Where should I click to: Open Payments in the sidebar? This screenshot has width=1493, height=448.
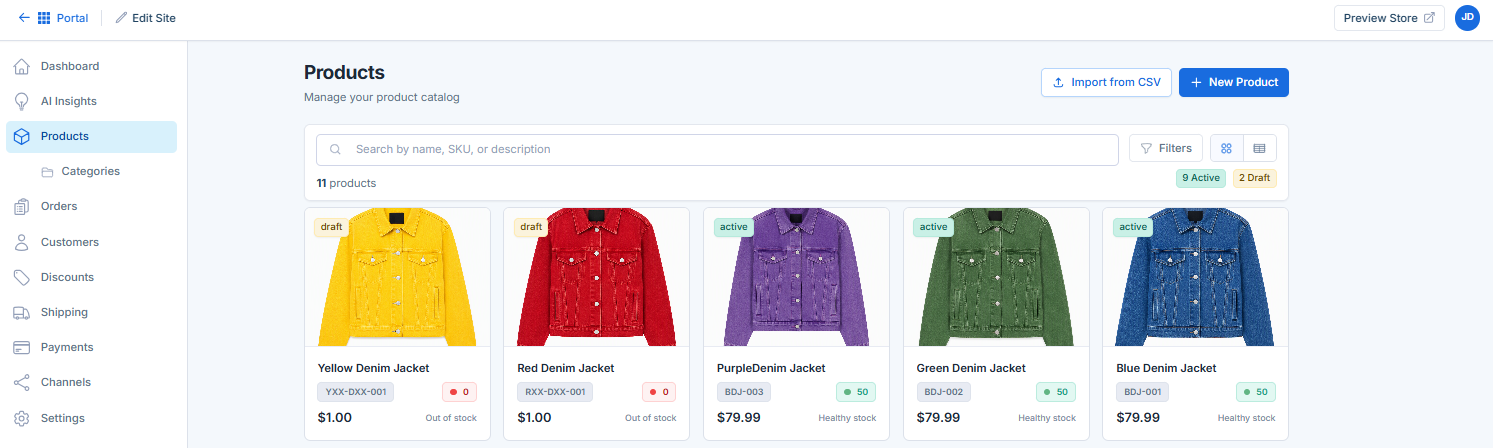(x=92, y=347)
